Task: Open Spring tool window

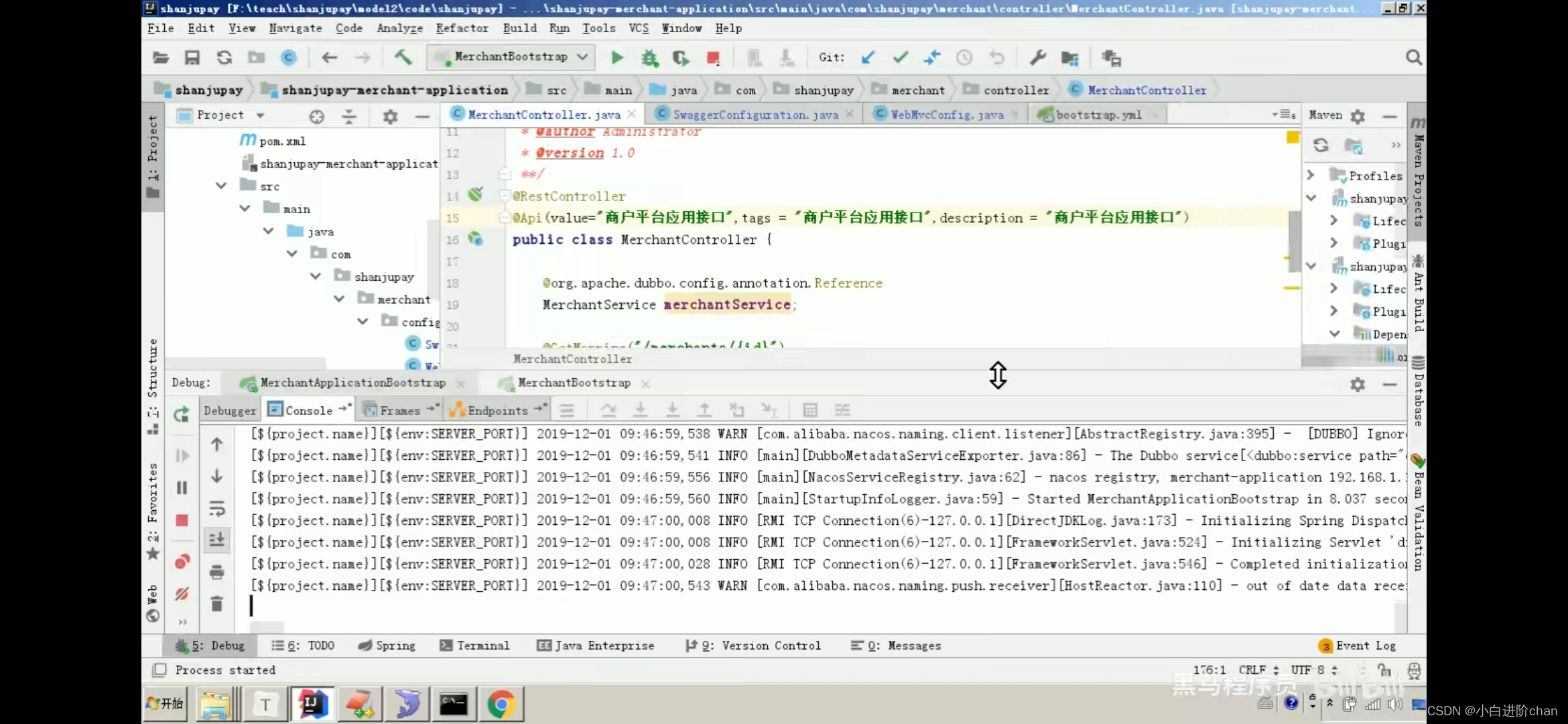Action: click(387, 646)
